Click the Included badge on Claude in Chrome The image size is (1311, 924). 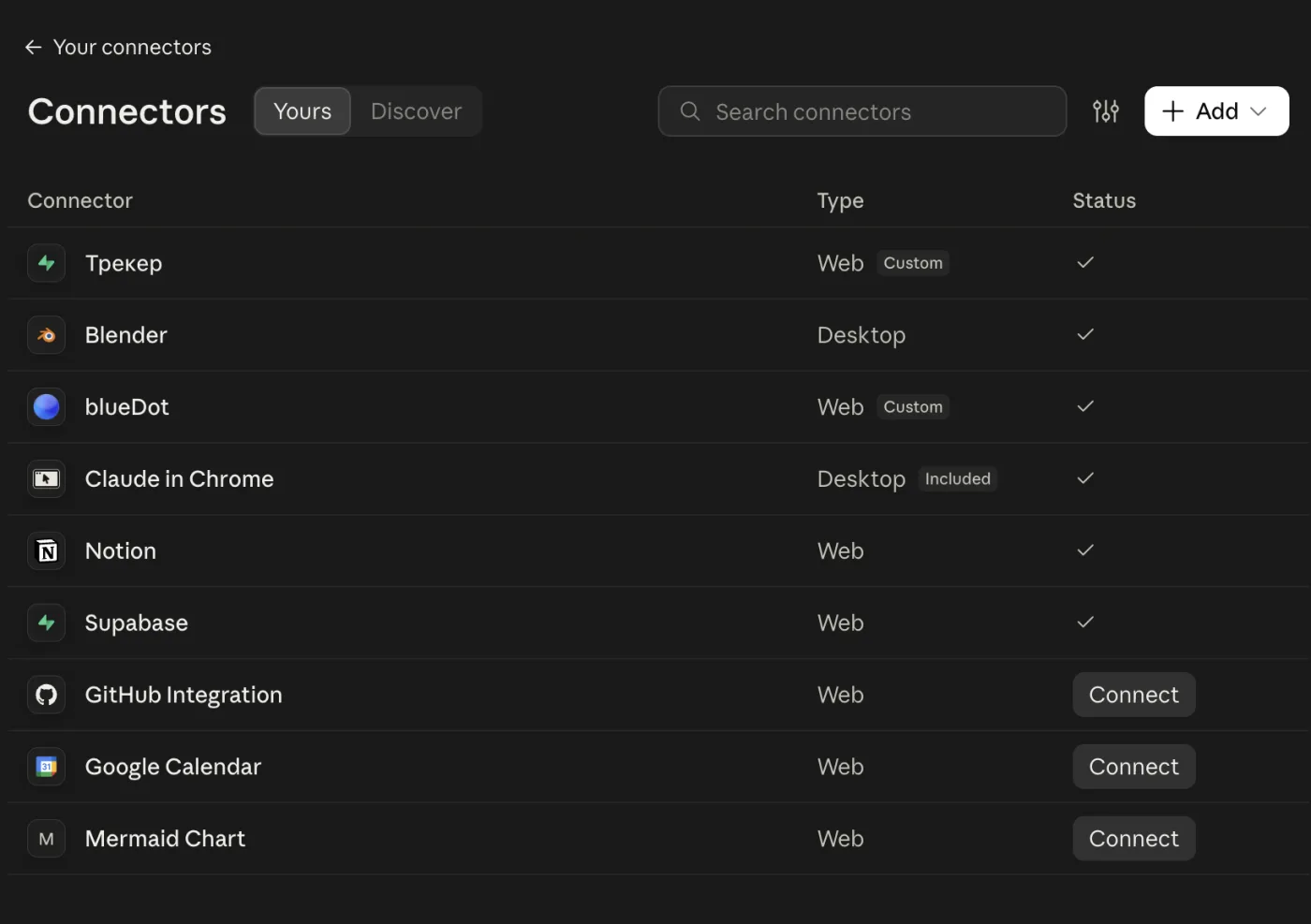957,479
